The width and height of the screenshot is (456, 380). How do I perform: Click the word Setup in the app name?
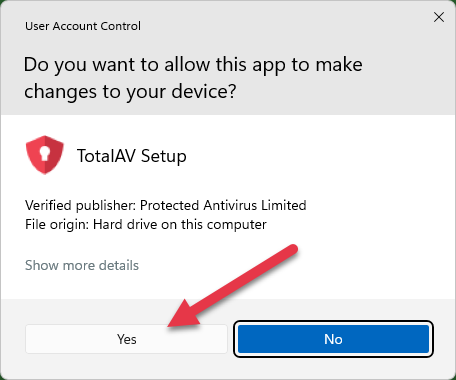point(163,156)
